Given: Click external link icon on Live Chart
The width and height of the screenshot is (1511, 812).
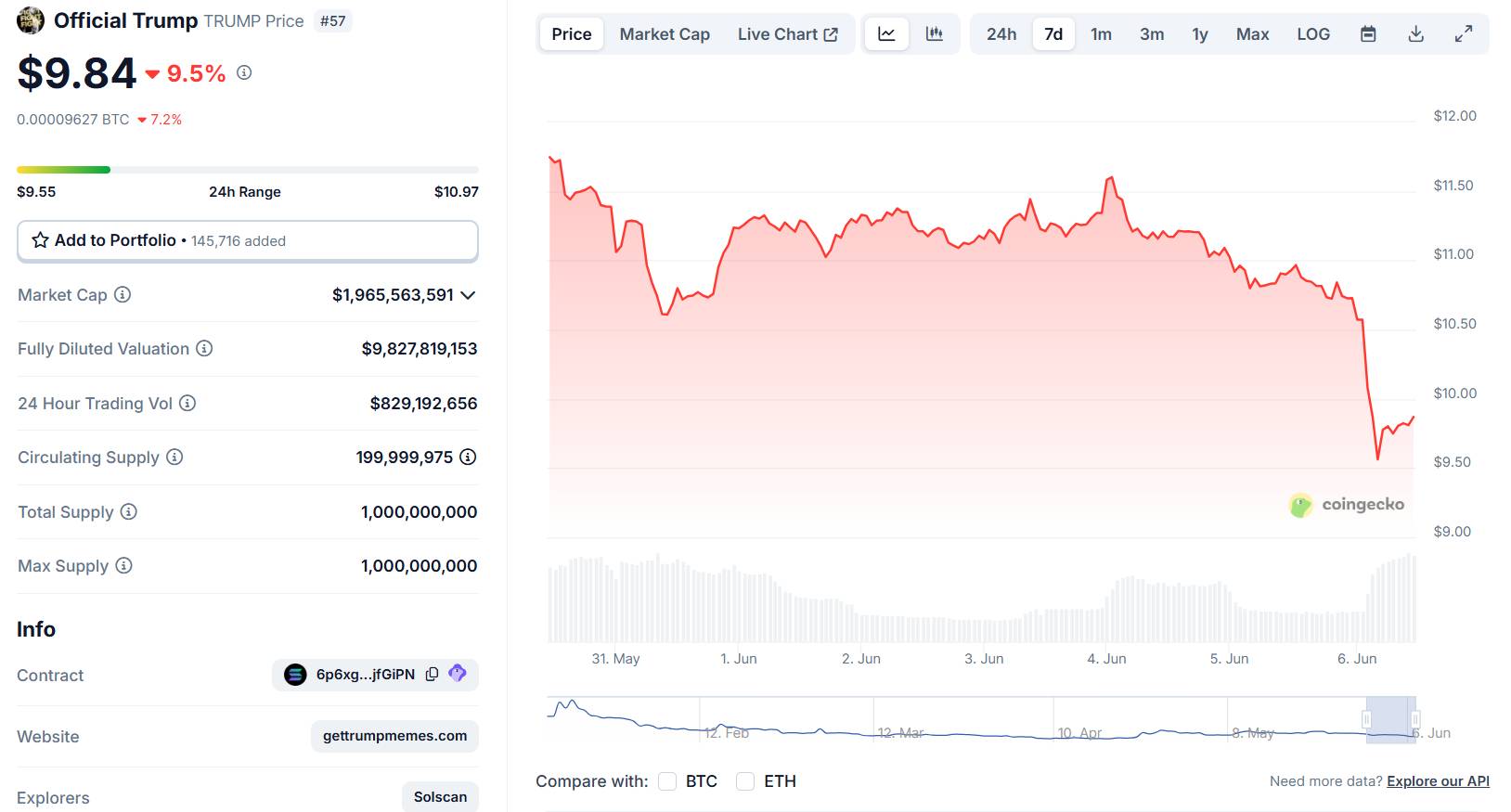Looking at the screenshot, I should [831, 34].
